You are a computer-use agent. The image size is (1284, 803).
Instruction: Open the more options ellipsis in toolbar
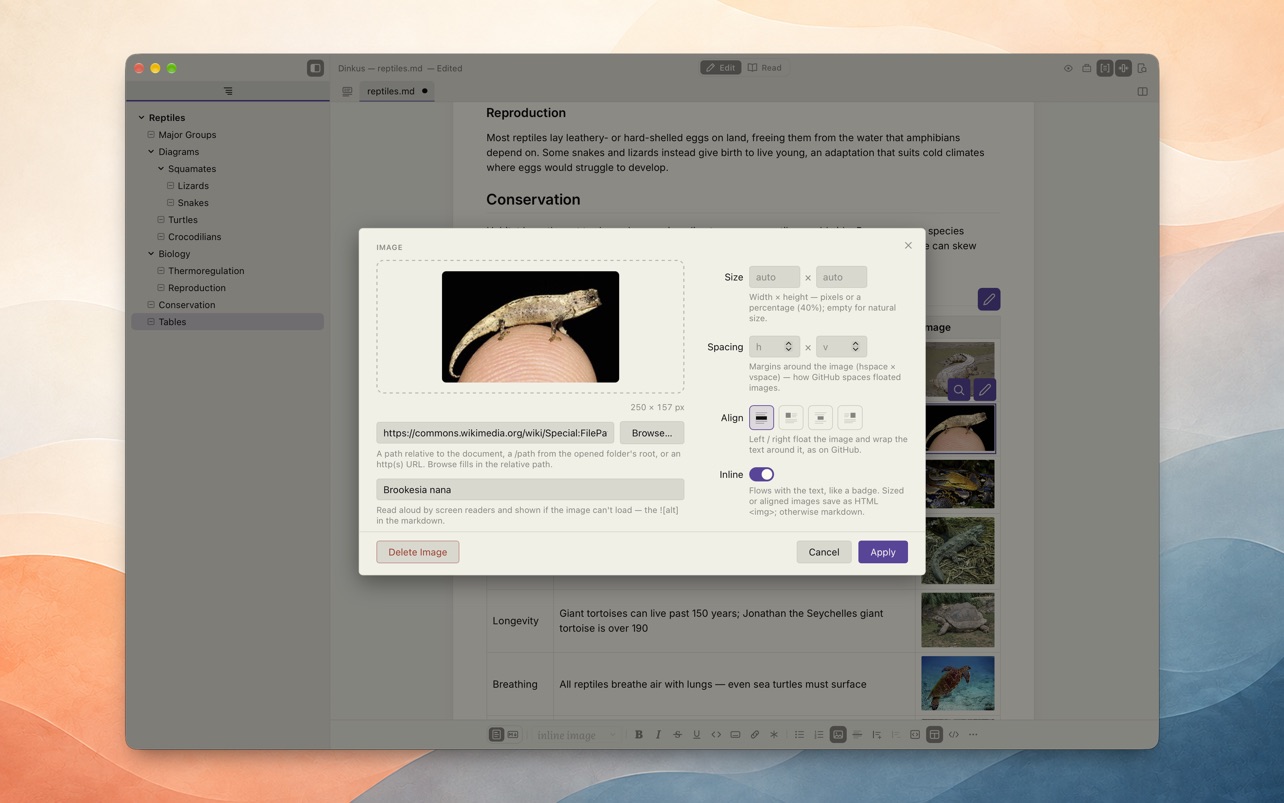coord(973,735)
